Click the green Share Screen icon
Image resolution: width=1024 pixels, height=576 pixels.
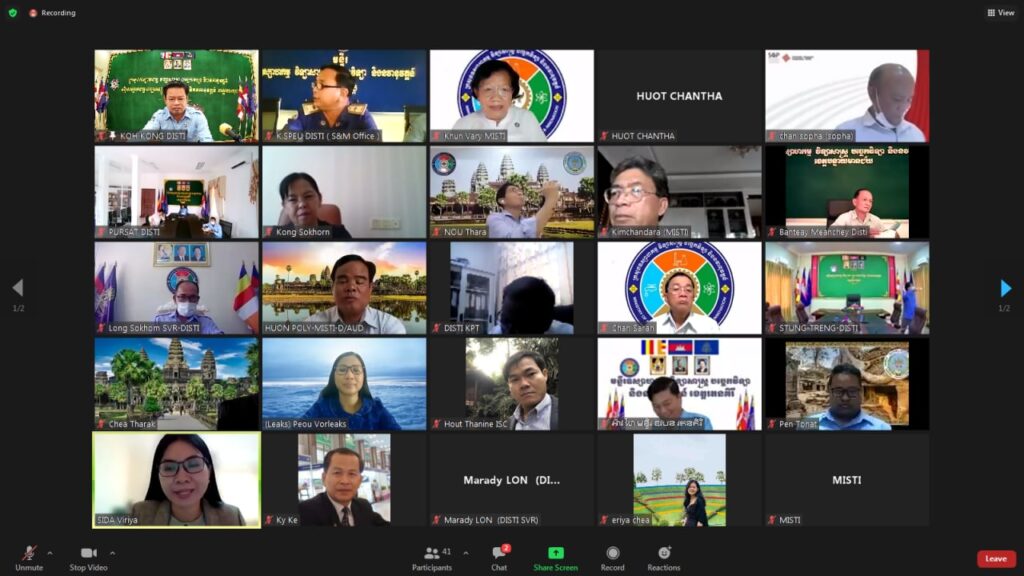(x=555, y=553)
